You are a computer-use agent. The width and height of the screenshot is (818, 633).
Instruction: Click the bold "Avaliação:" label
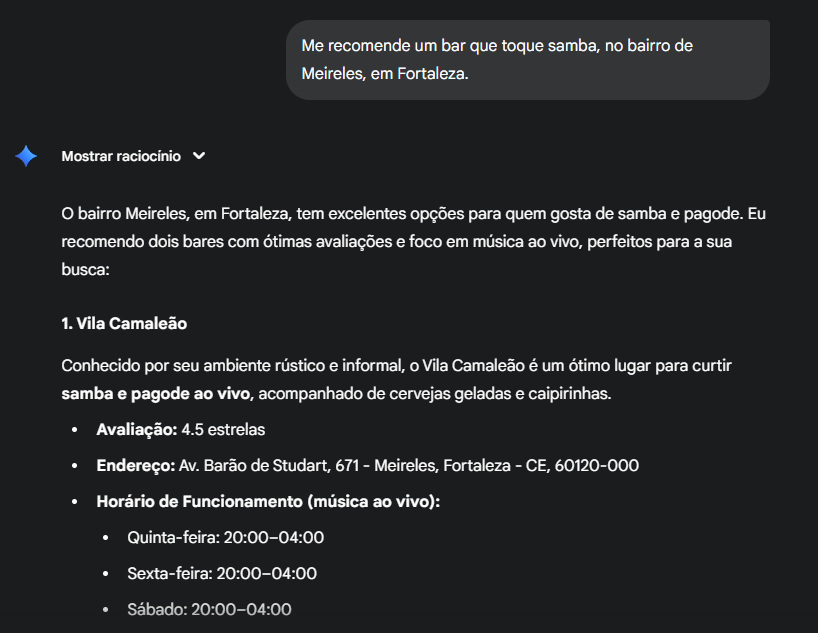(136, 429)
